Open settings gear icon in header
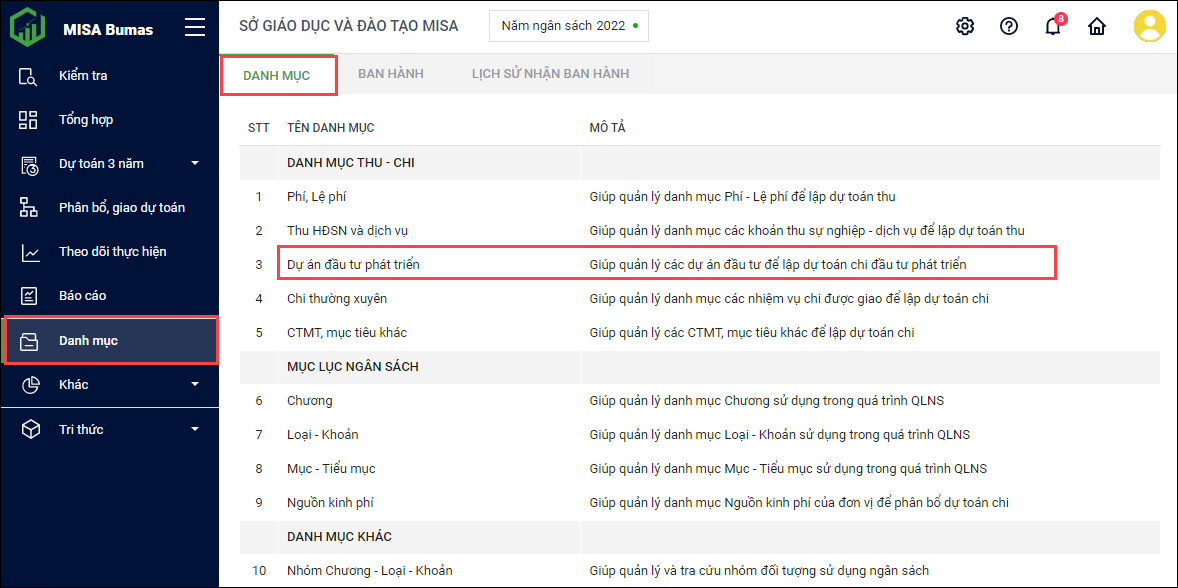This screenshot has width=1178, height=588. [x=965, y=27]
